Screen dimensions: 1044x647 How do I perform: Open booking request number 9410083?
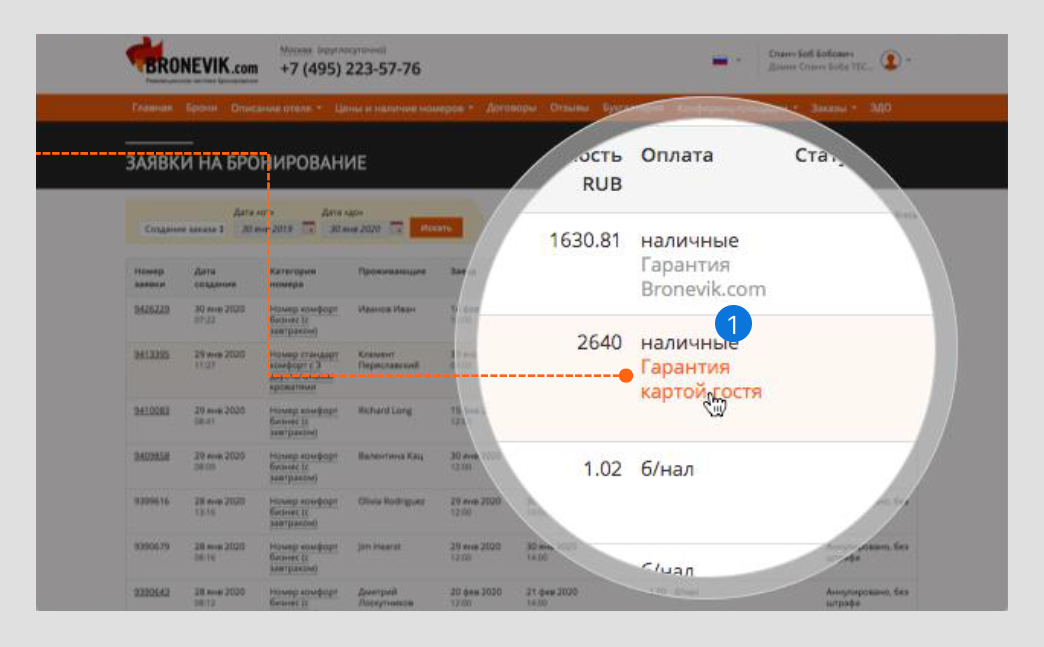tap(152, 411)
